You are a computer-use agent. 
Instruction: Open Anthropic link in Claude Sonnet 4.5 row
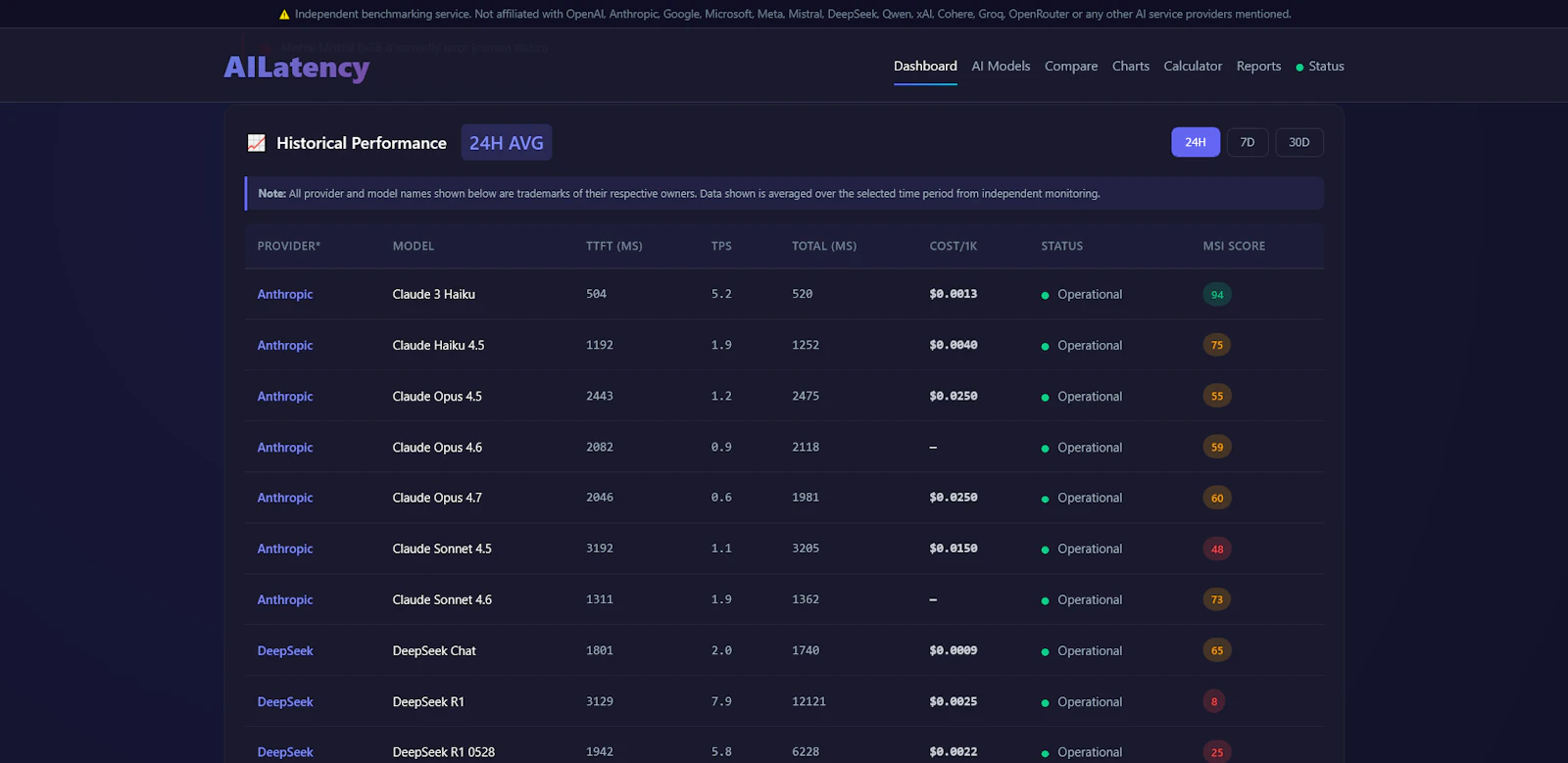coord(285,548)
